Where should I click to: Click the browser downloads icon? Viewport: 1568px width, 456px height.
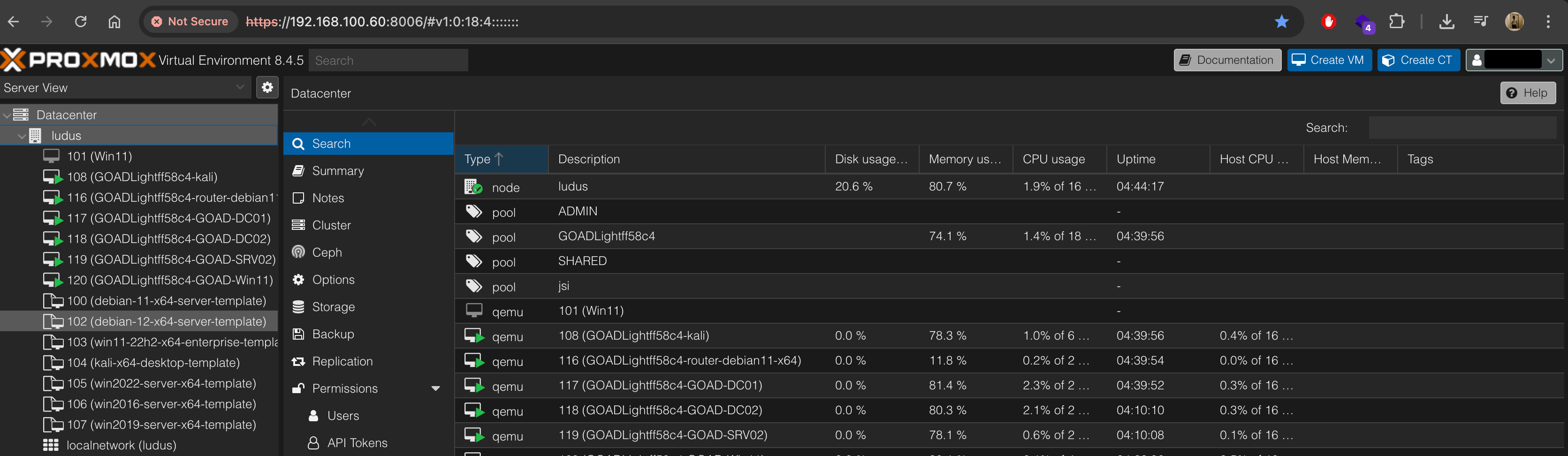[x=1446, y=22]
